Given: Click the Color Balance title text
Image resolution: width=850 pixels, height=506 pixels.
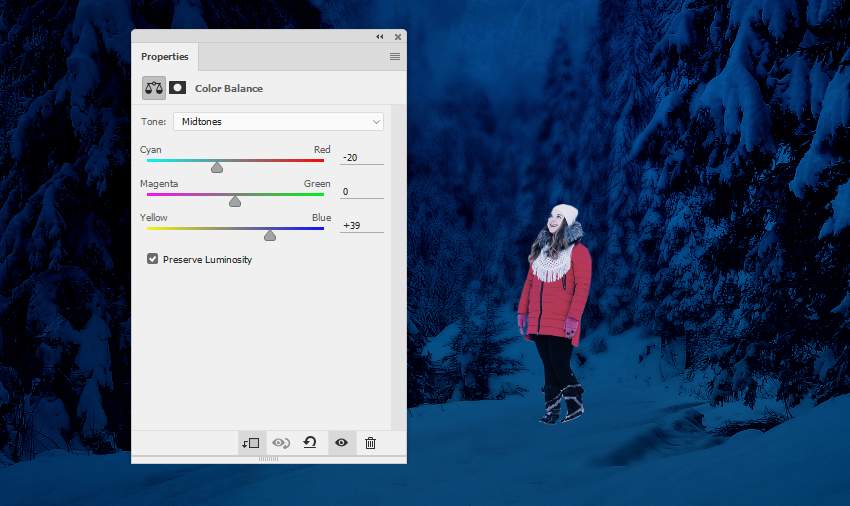Looking at the screenshot, I should [x=229, y=88].
